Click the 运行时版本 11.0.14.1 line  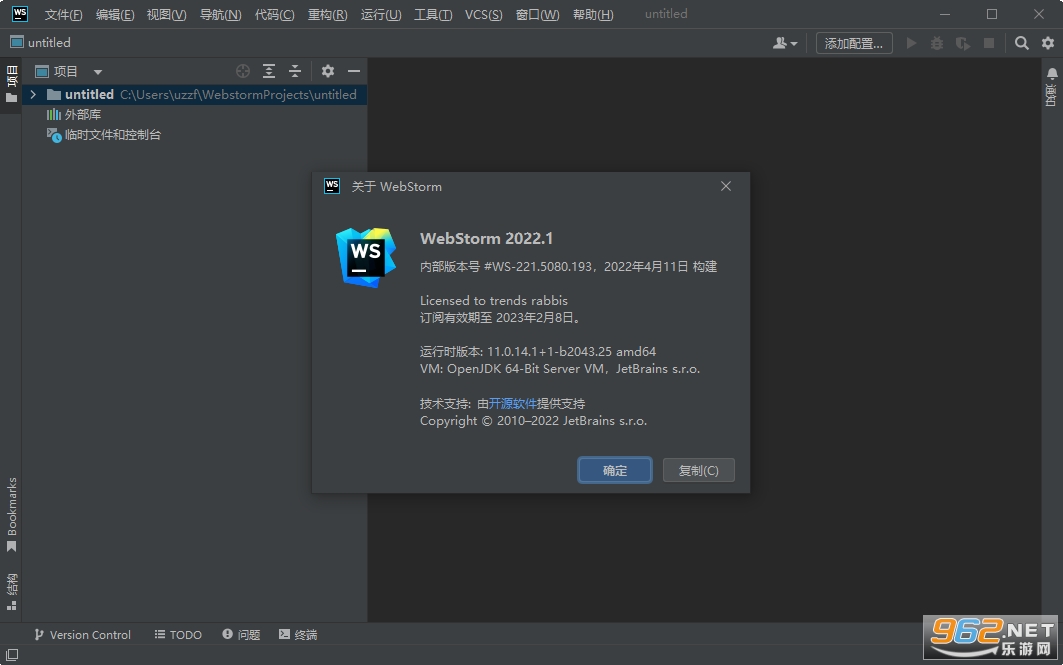538,351
